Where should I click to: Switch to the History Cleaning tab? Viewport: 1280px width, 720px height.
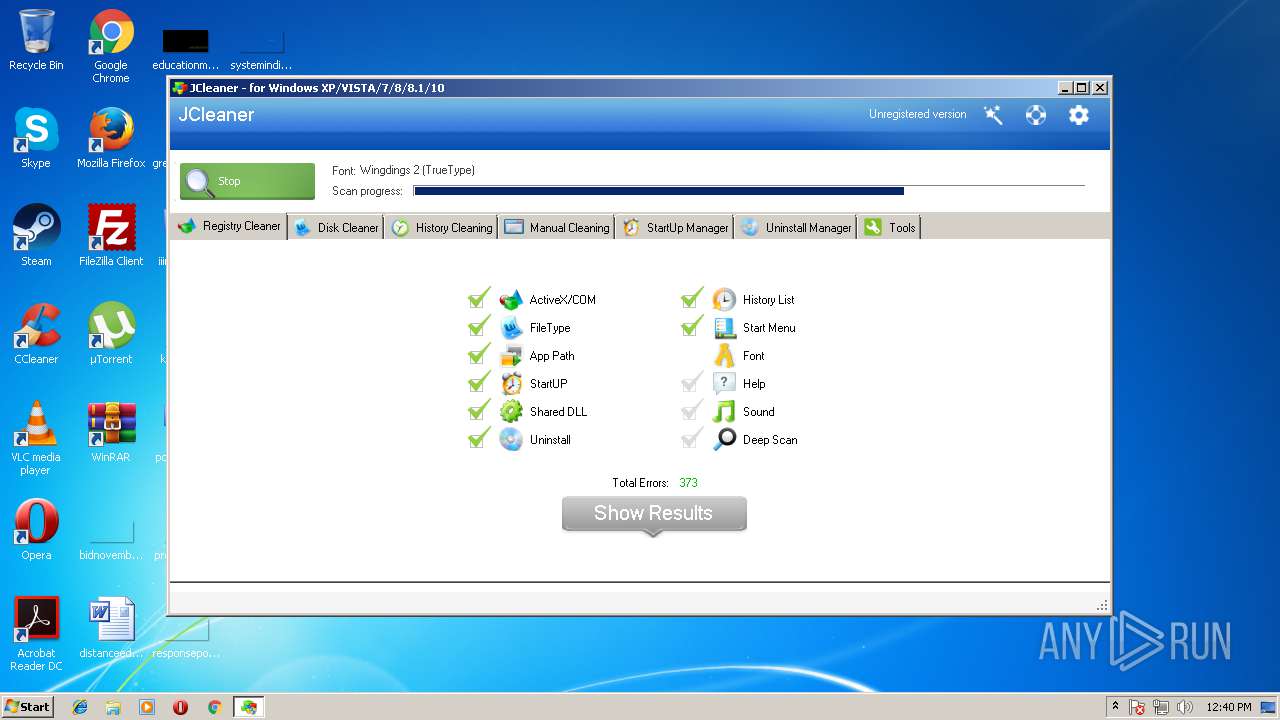[442, 227]
